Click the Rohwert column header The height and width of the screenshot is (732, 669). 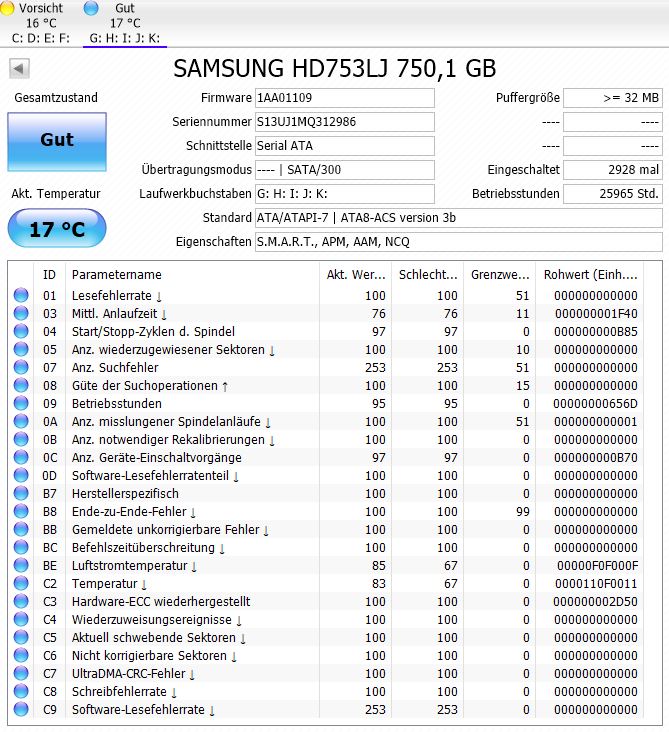click(590, 274)
